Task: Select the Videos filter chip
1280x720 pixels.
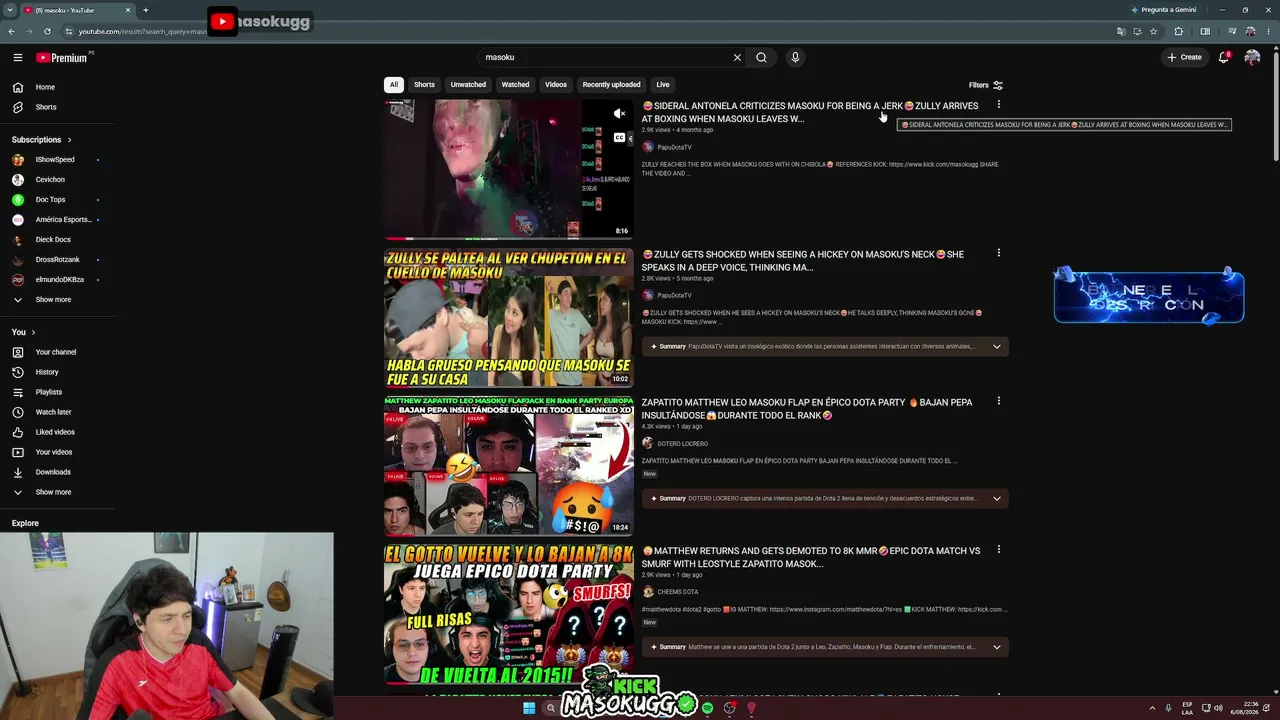Action: click(556, 85)
